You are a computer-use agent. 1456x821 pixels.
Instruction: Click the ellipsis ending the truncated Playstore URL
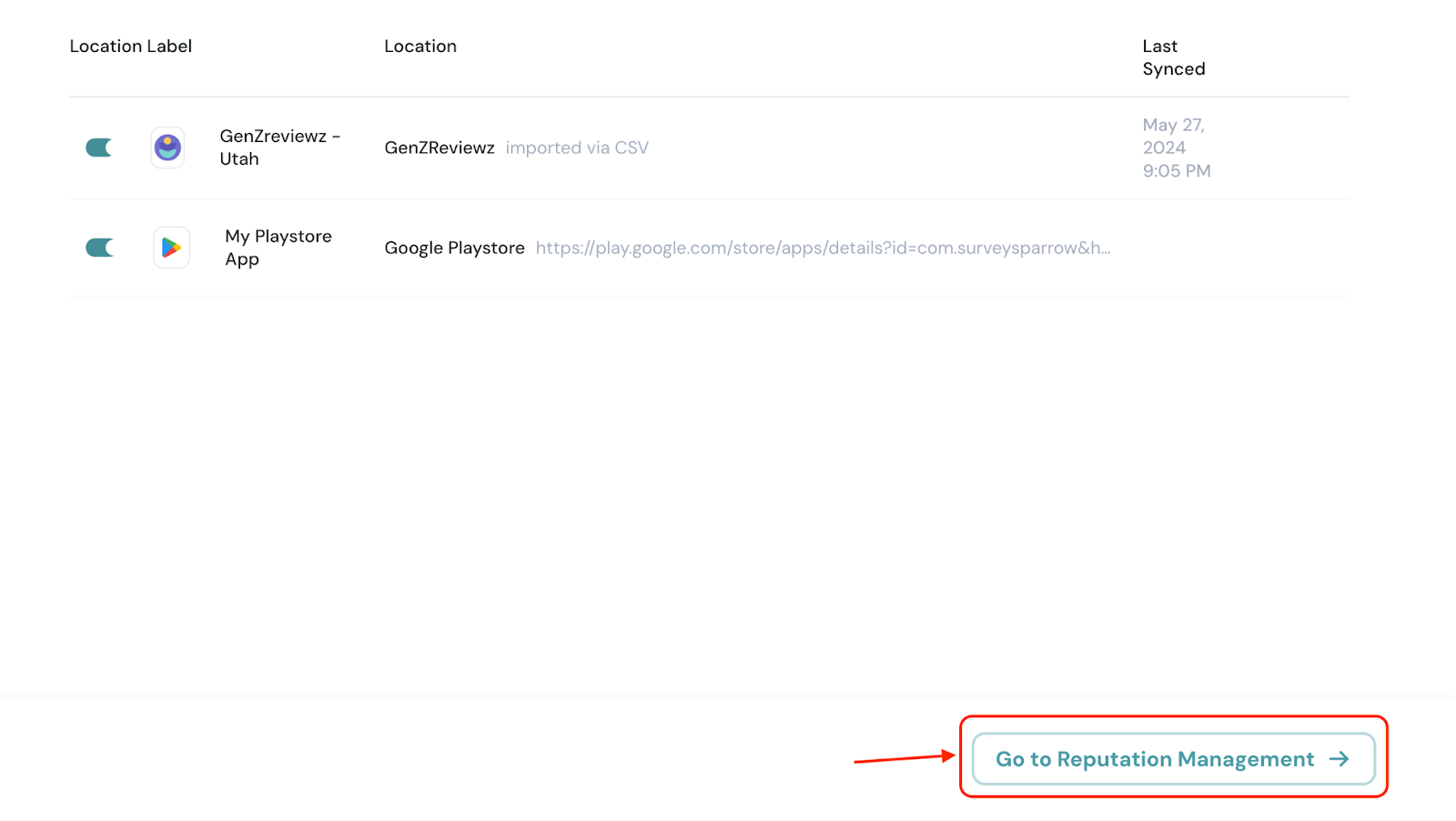(1102, 250)
